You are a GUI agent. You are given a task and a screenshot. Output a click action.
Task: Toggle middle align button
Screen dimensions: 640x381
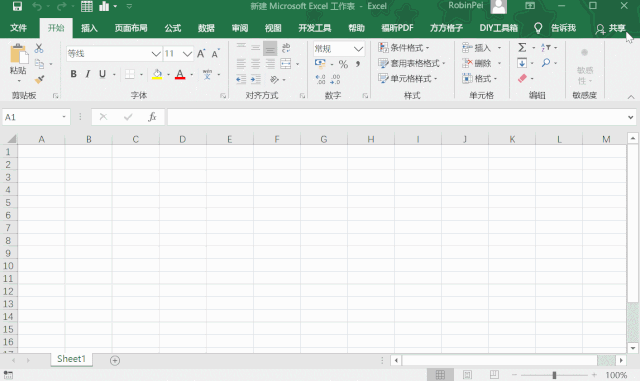click(x=256, y=48)
